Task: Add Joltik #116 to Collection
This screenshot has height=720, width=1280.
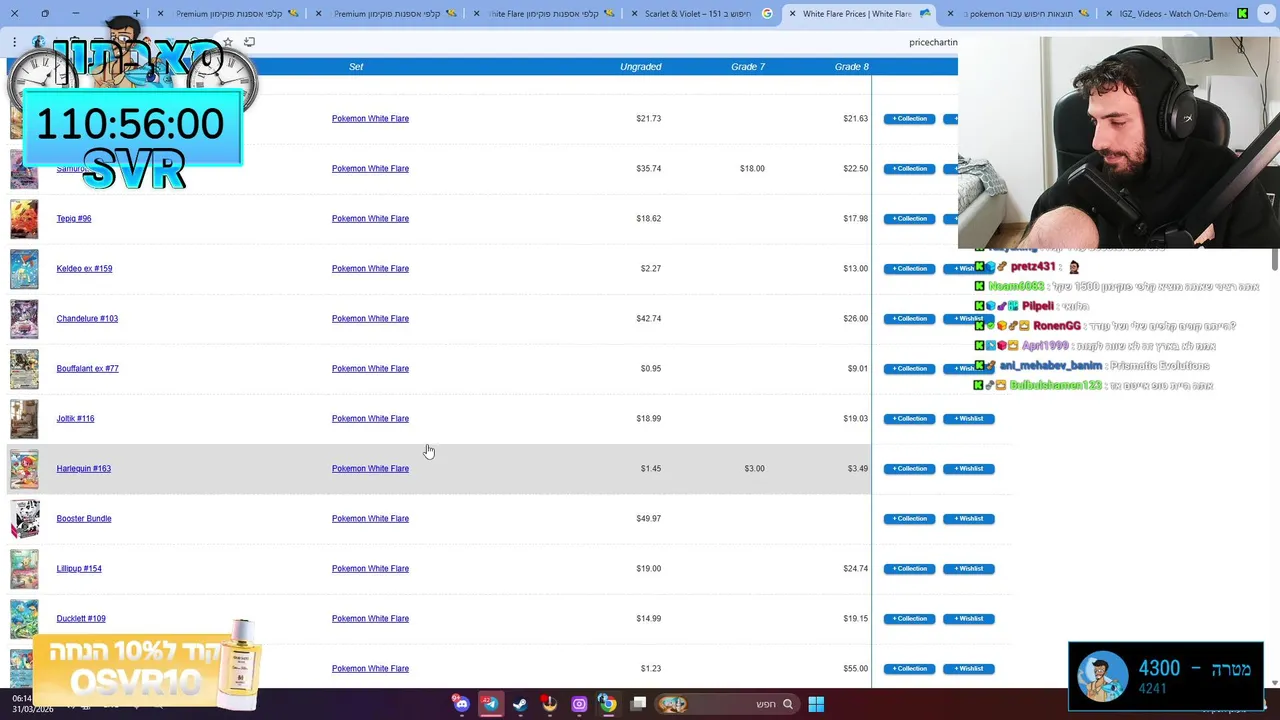Action: (x=909, y=419)
